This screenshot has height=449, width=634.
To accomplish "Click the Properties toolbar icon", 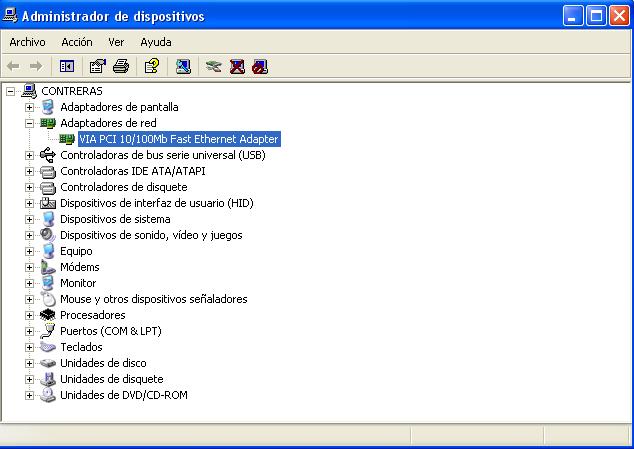I will pos(97,66).
